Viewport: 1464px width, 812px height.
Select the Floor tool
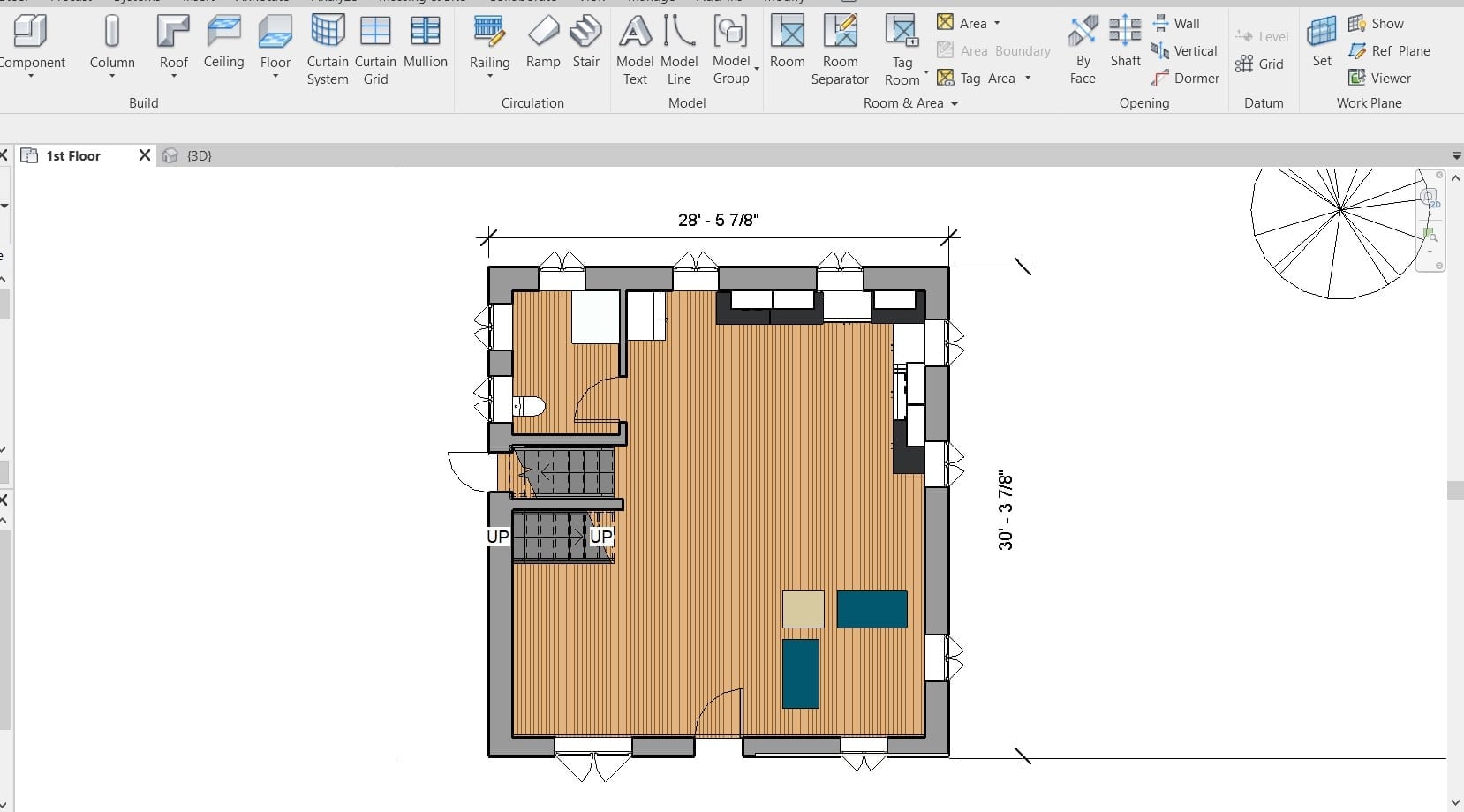(275, 42)
